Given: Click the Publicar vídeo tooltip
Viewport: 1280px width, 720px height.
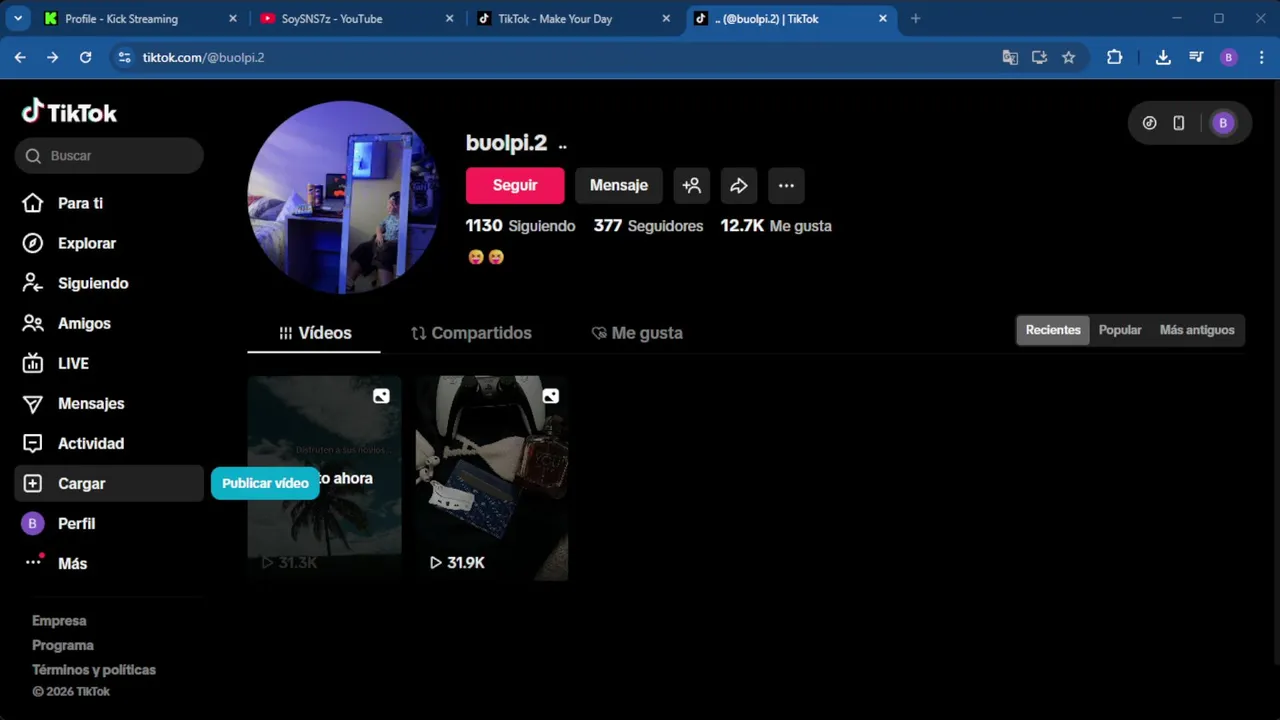Looking at the screenshot, I should pyautogui.click(x=265, y=483).
